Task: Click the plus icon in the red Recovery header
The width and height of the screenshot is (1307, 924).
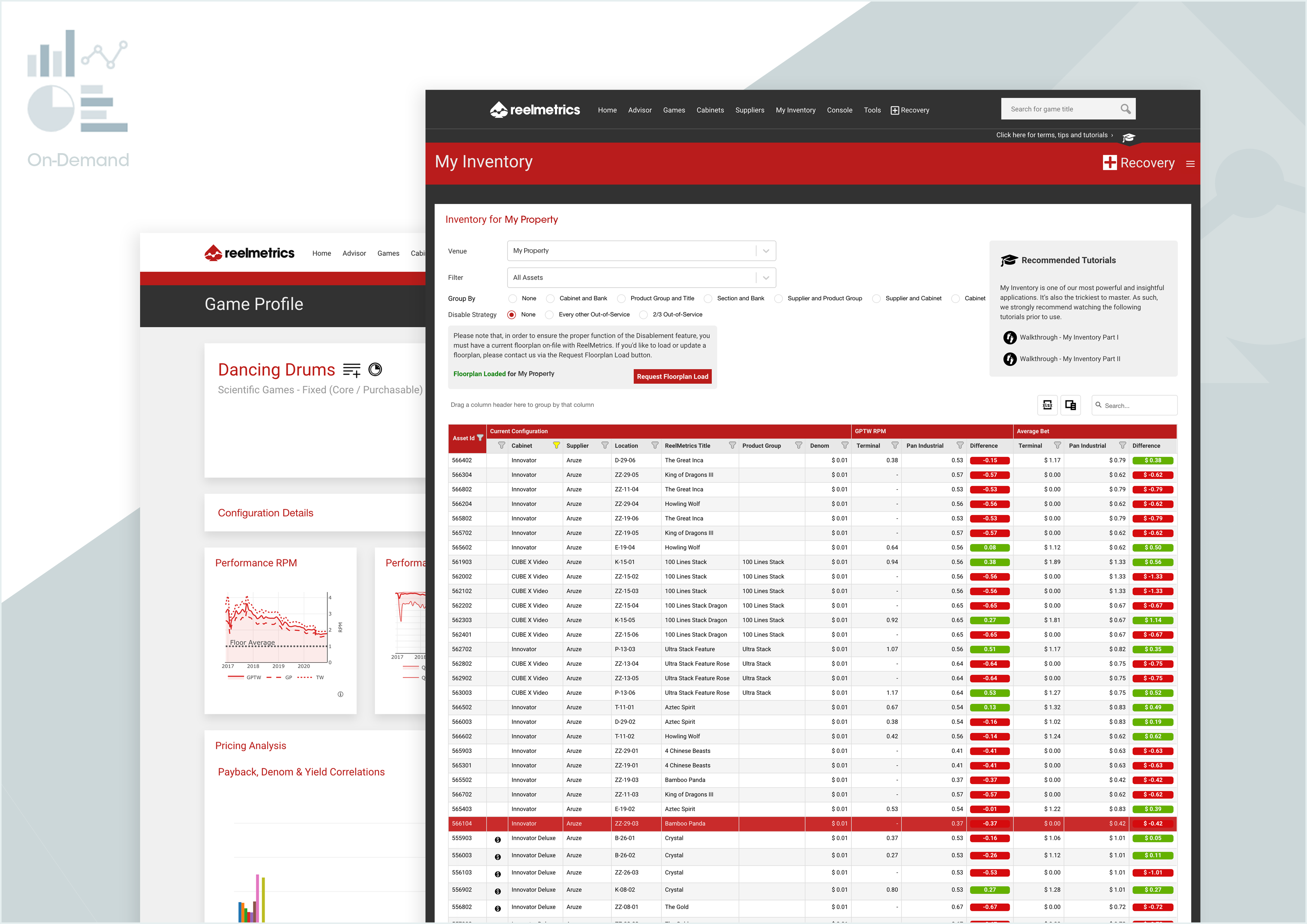Action: point(1110,162)
